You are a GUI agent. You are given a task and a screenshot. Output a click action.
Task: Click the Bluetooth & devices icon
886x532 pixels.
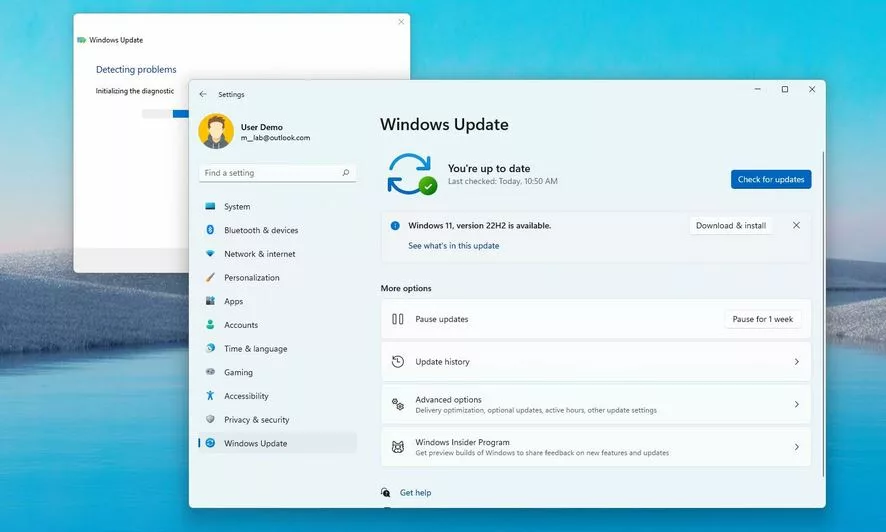(x=210, y=230)
